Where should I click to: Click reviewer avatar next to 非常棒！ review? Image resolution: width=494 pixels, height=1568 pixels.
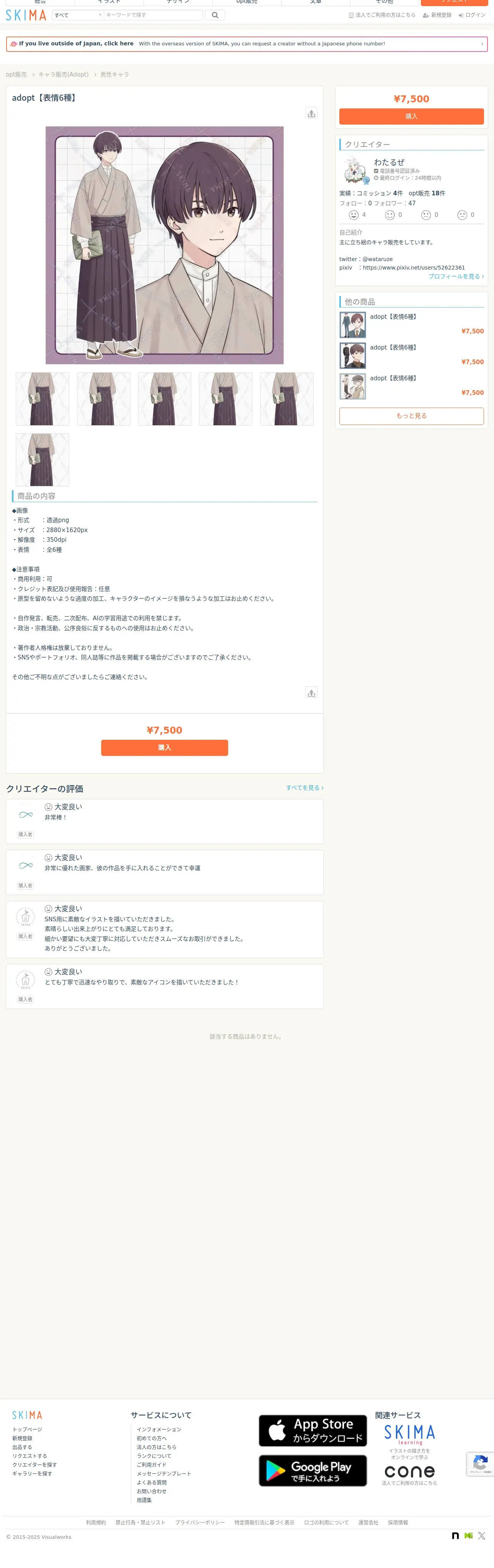click(x=25, y=814)
